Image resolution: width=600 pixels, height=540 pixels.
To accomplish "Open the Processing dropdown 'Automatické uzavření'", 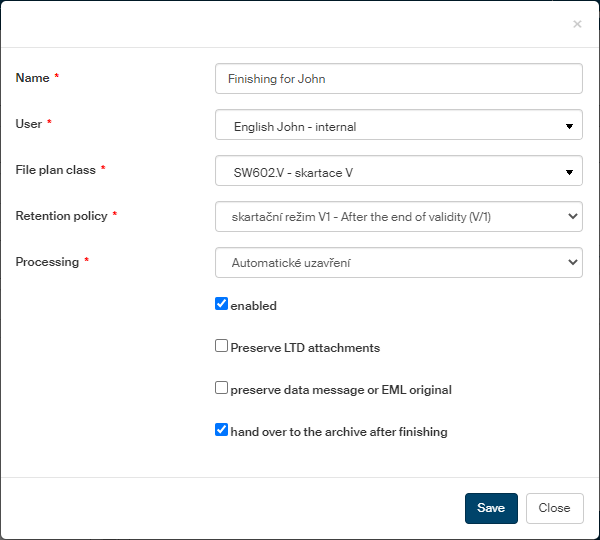I will click(x=390, y=262).
